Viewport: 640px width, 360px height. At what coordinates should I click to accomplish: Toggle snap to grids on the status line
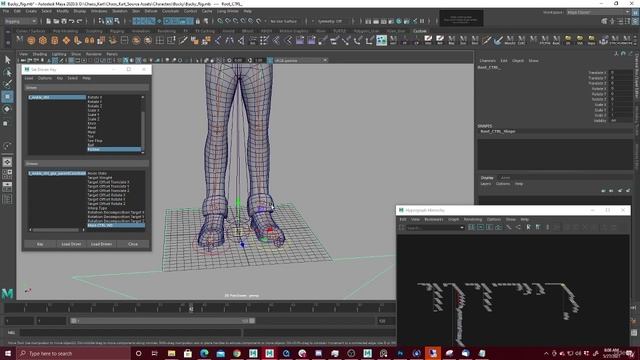(220, 21)
